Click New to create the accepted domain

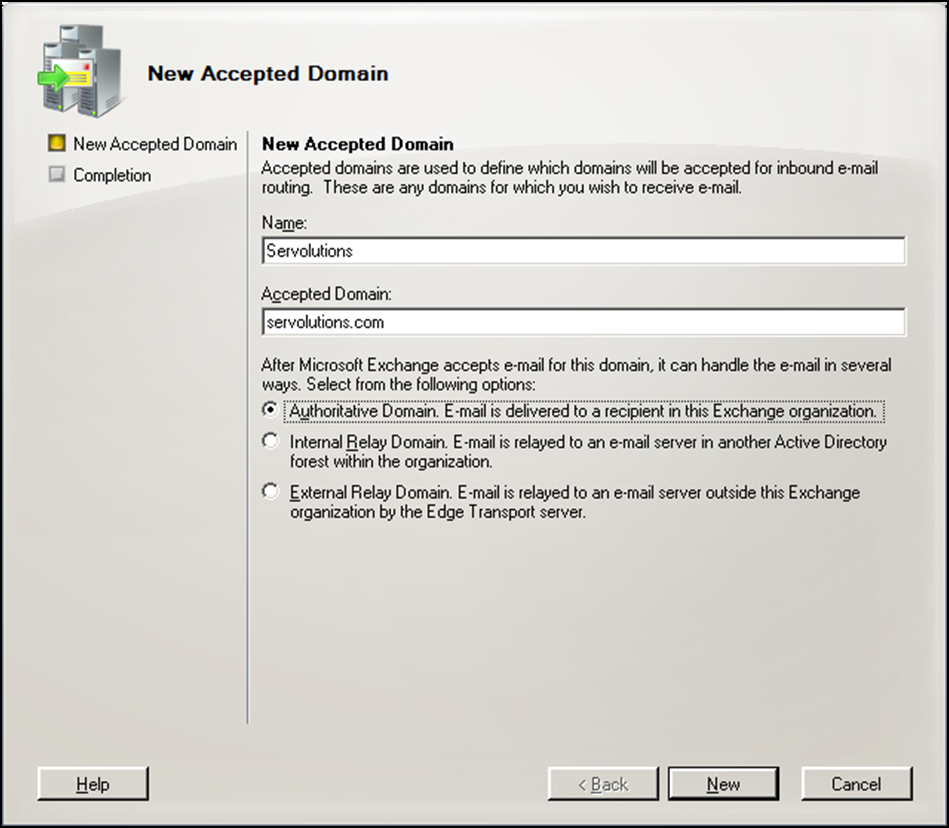click(x=722, y=784)
